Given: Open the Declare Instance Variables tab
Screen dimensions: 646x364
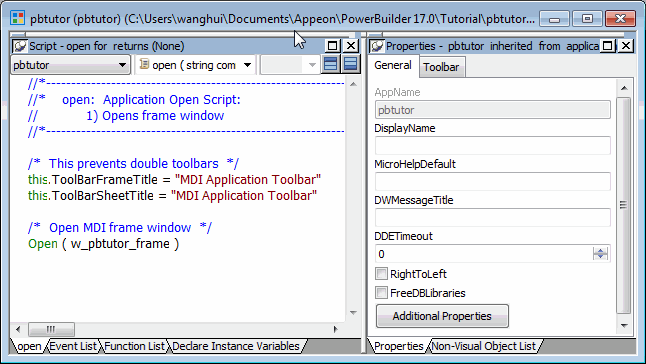Looking at the screenshot, I should point(236,346).
